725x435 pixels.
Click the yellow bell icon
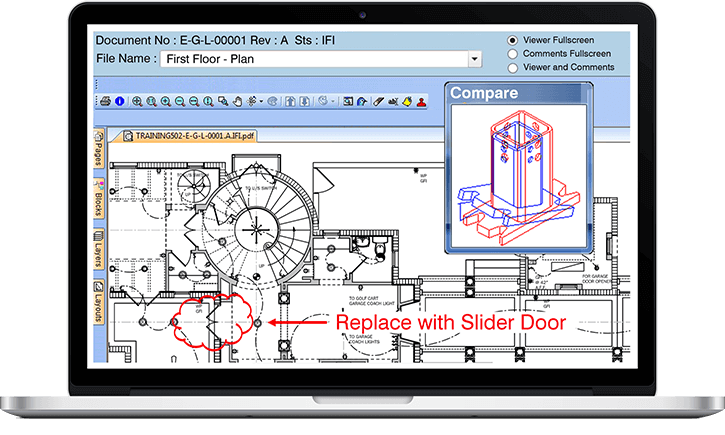click(407, 101)
